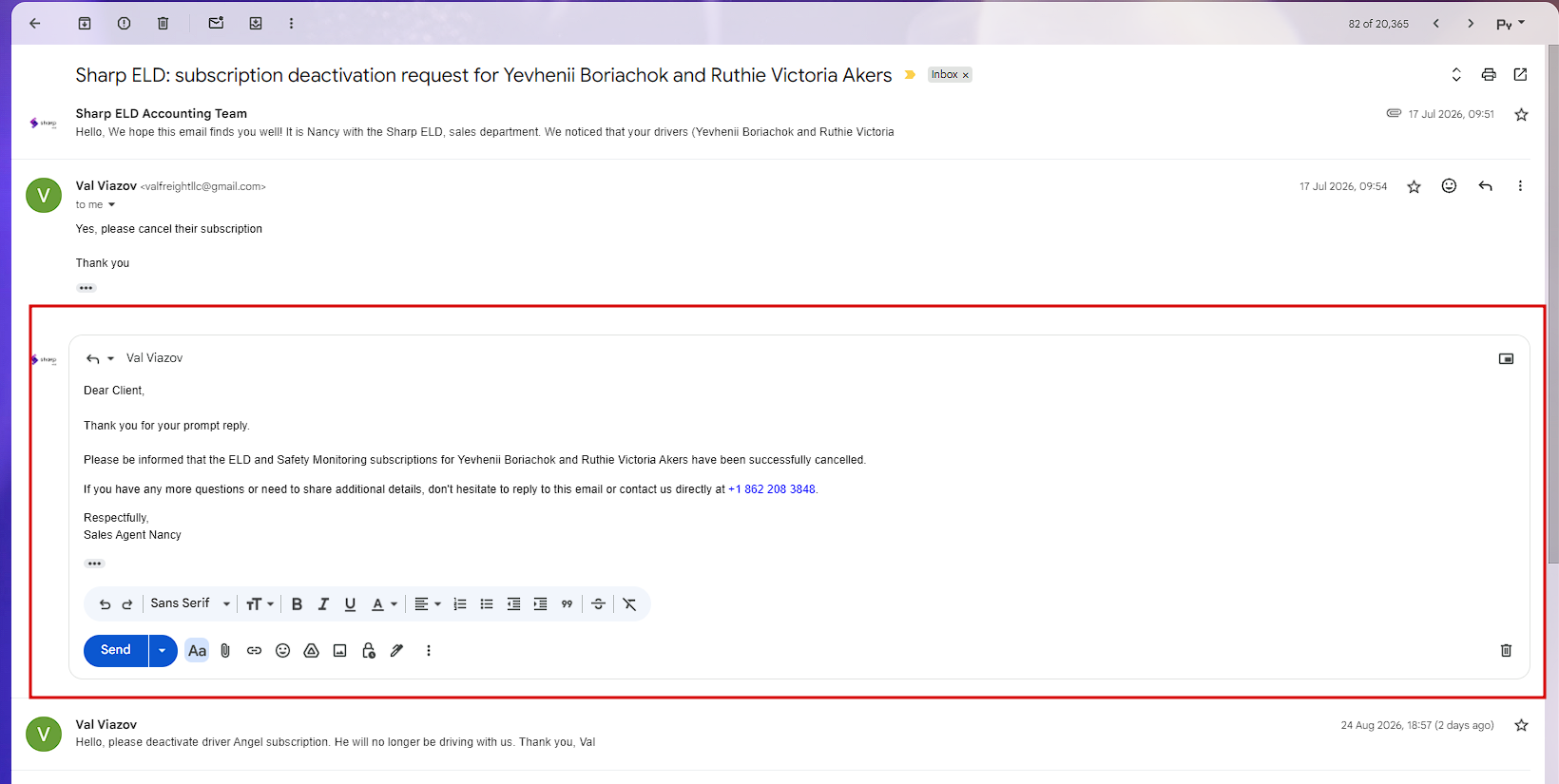Send the reply email
The height and width of the screenshot is (784, 1559).
tap(116, 650)
